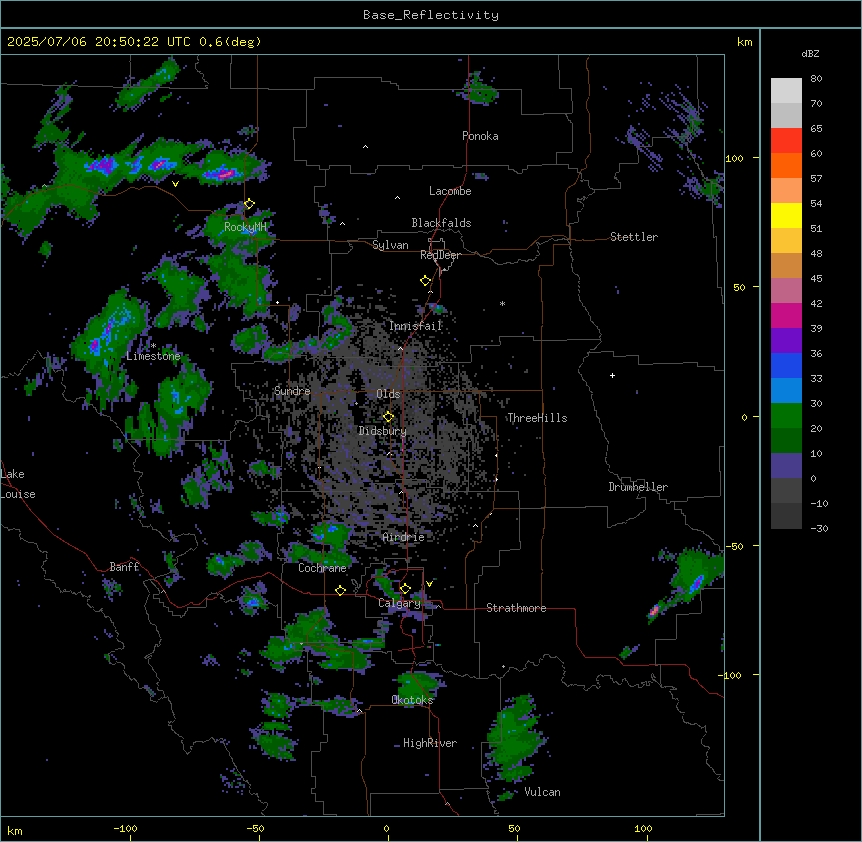Click the km unit label at bottom left

tap(15, 830)
